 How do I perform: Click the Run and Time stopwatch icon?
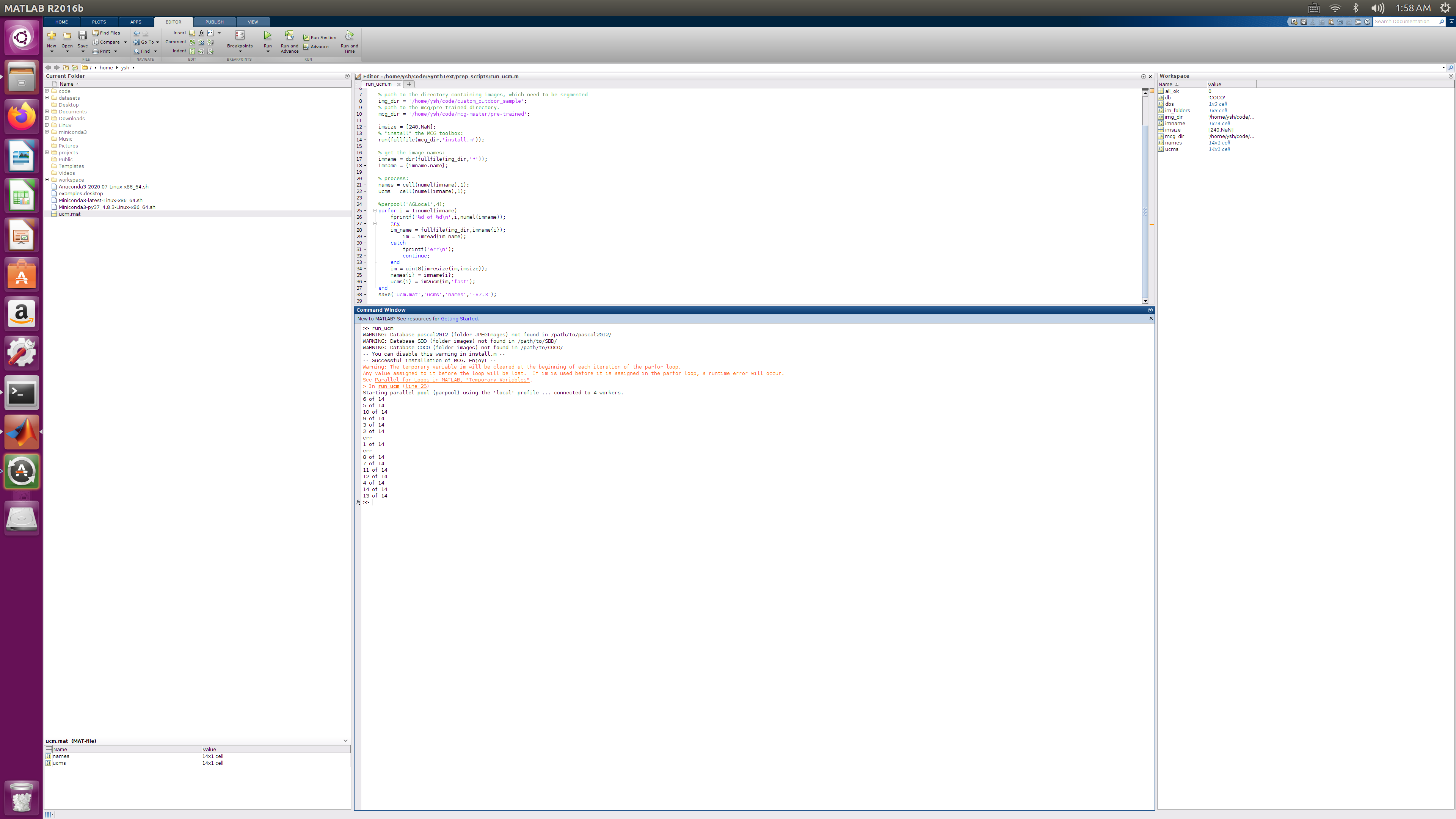349,35
